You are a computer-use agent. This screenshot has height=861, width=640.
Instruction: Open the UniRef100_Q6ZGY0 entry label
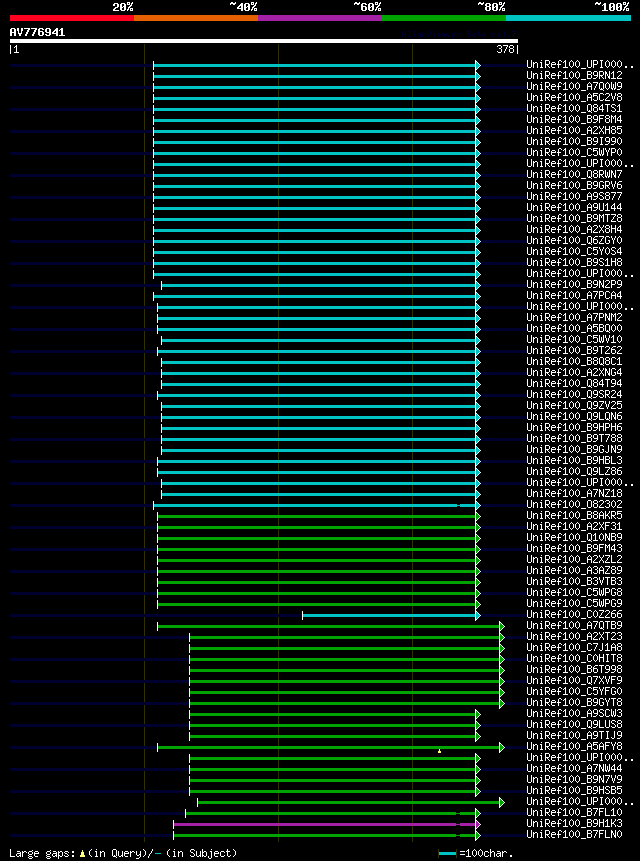[x=574, y=240]
